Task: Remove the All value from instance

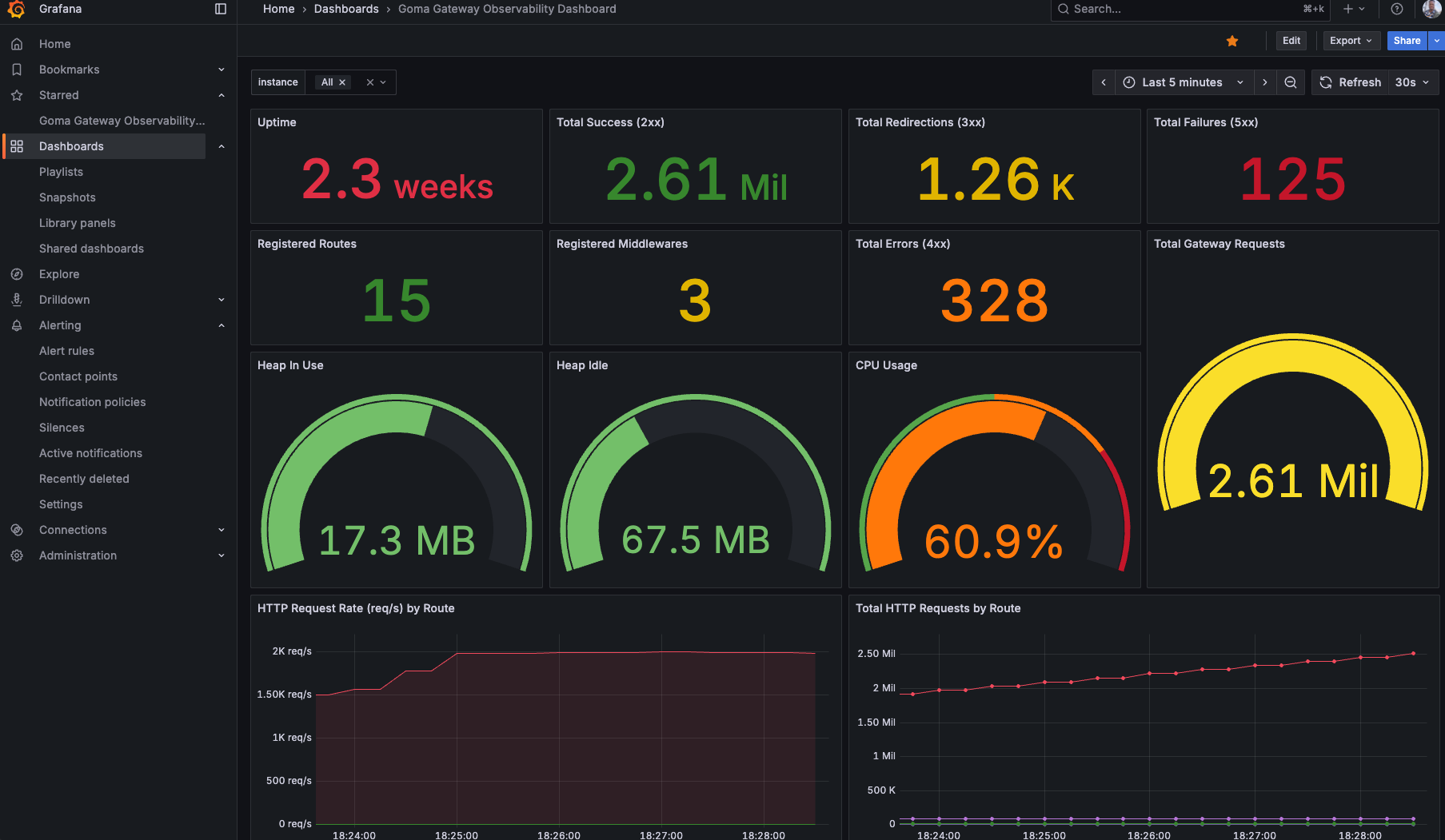Action: [342, 82]
